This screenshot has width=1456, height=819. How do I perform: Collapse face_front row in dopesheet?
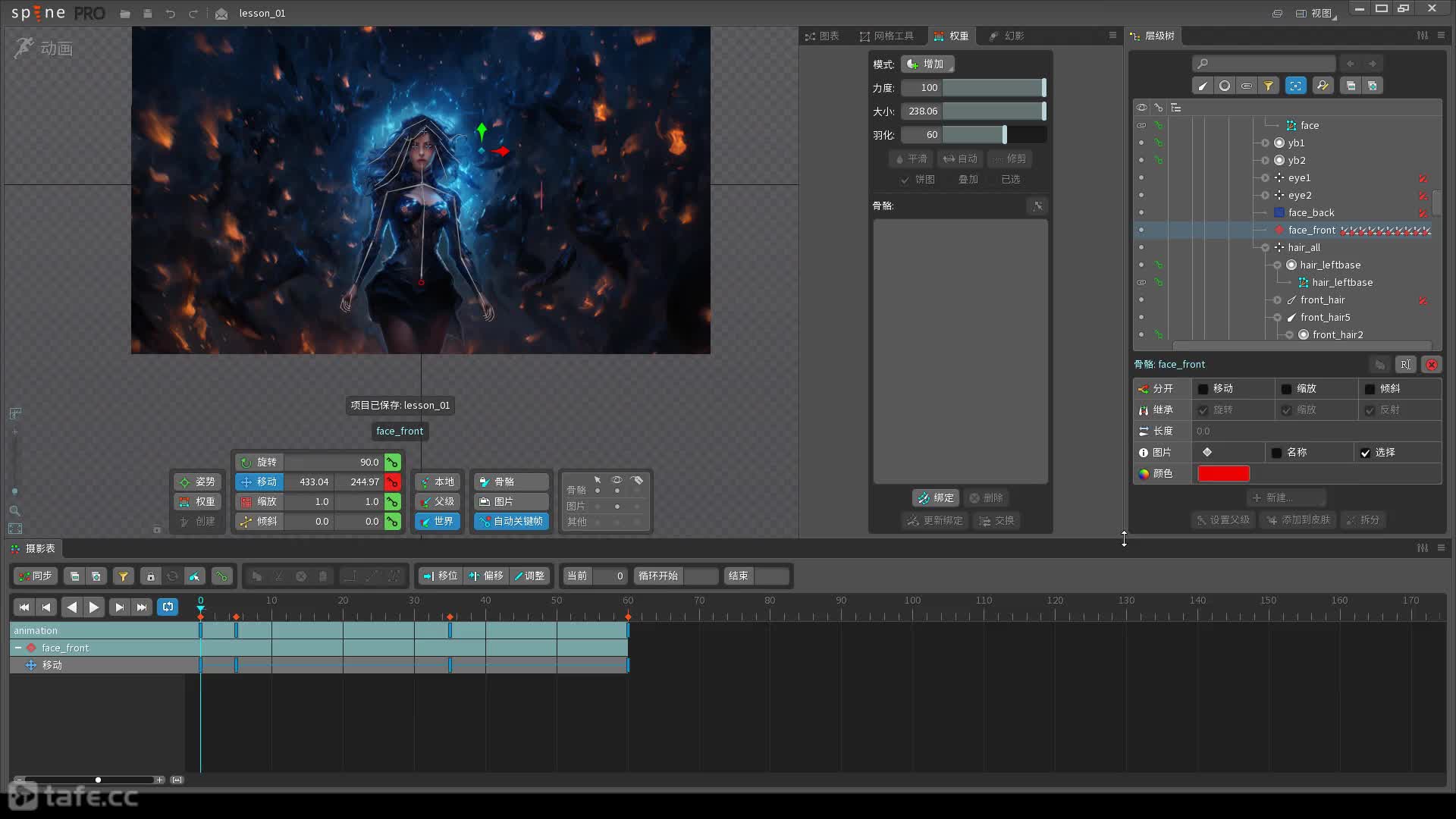[x=18, y=648]
